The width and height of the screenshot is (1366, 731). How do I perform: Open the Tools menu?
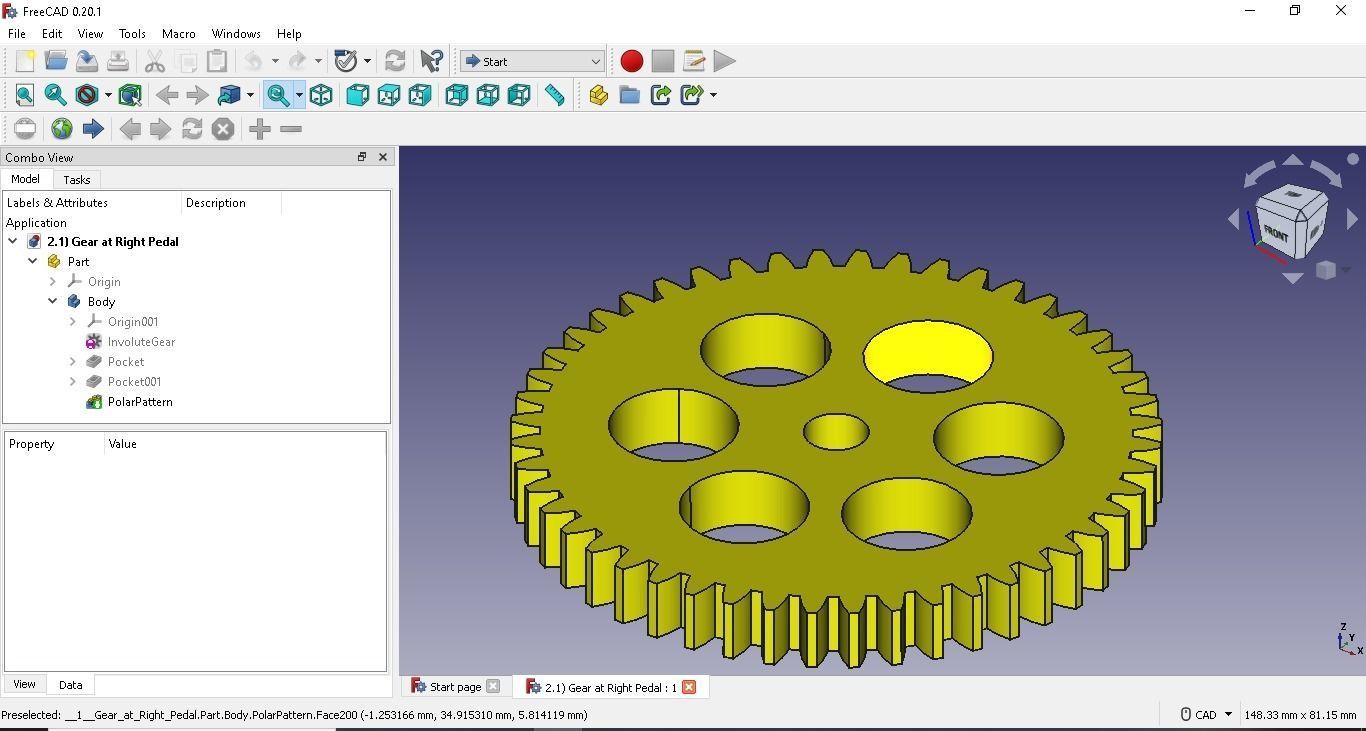coord(132,33)
